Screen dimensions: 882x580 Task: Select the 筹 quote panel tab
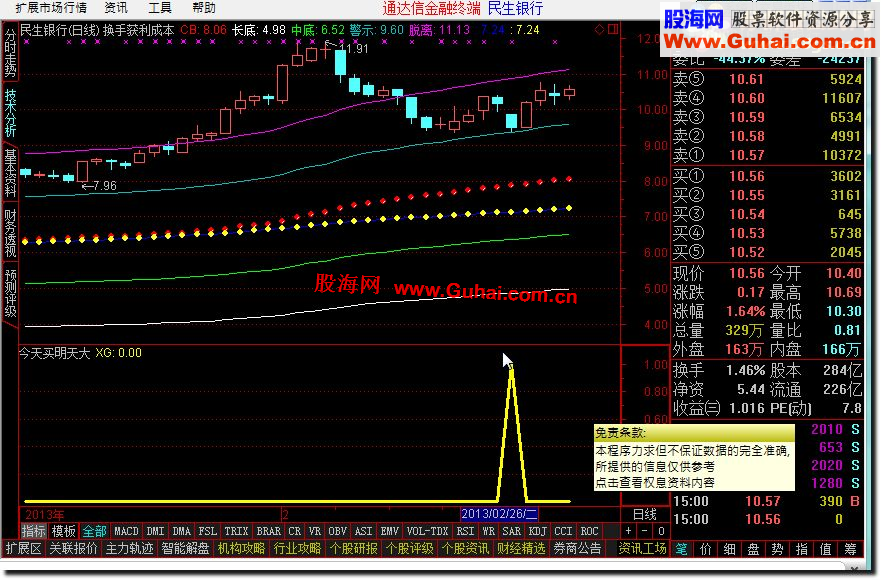tap(850, 549)
